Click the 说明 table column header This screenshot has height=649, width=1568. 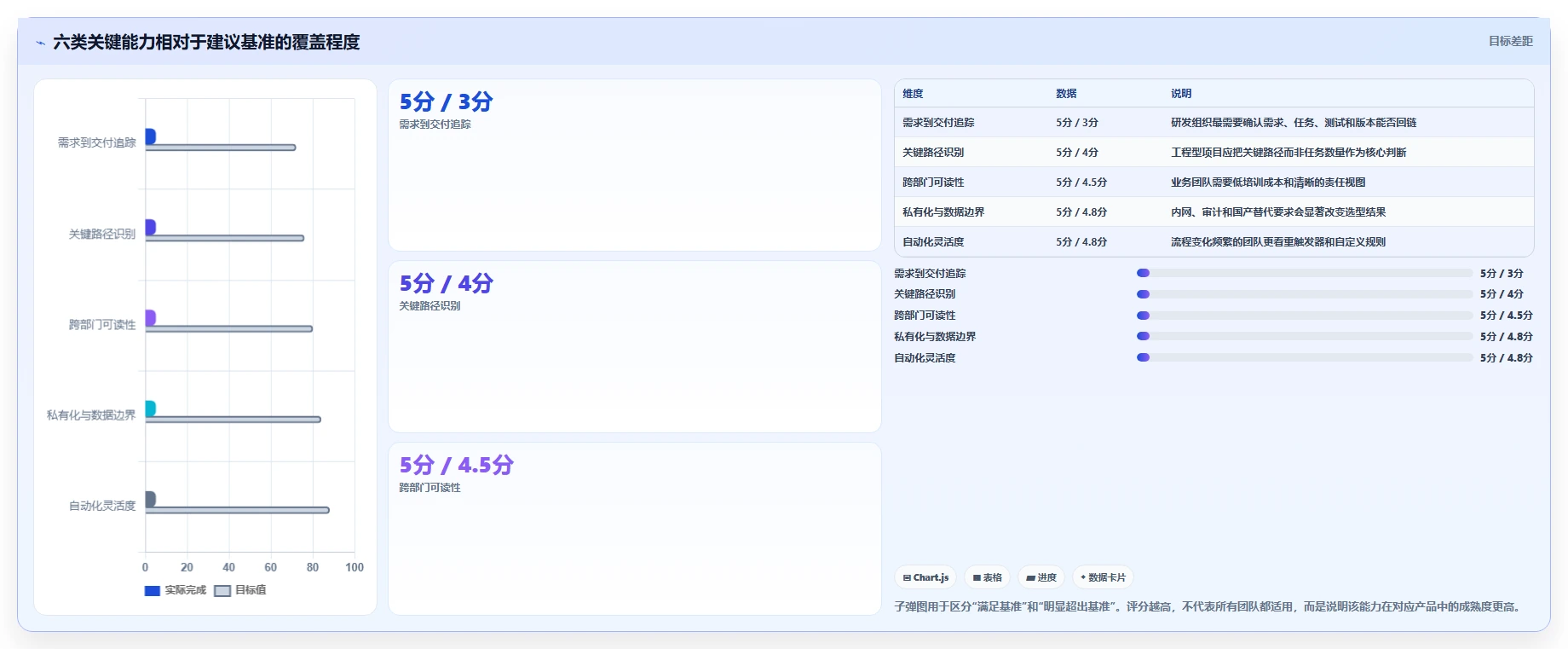[x=1181, y=94]
